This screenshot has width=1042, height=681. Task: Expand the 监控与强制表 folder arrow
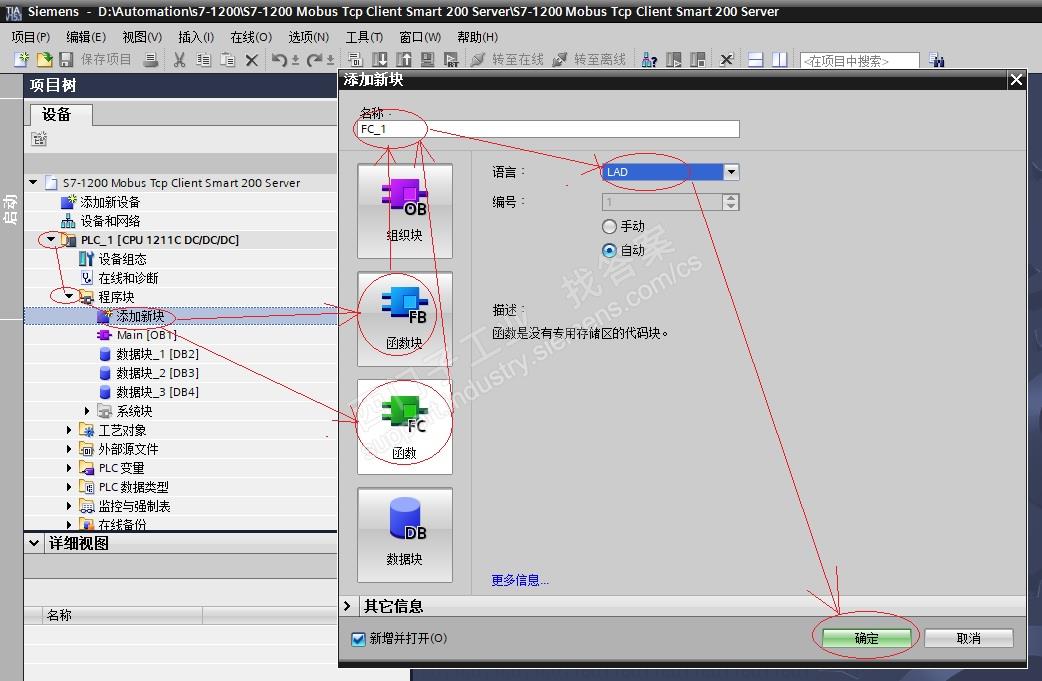point(69,506)
